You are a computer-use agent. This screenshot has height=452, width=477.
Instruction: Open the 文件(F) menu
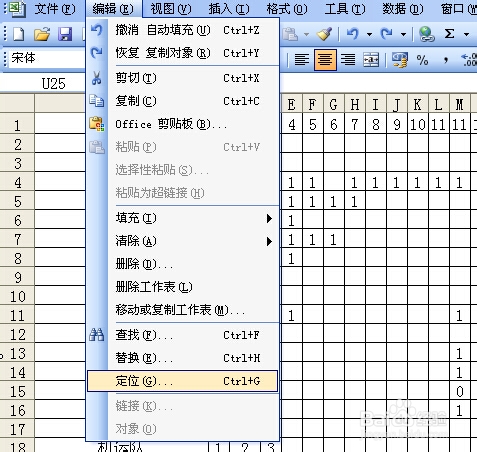click(x=55, y=9)
